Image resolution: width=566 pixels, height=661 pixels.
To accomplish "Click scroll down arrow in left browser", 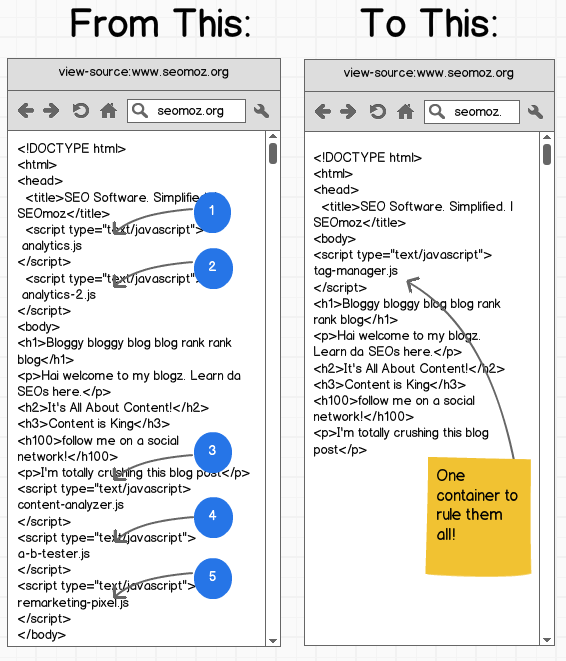I will [x=273, y=641].
